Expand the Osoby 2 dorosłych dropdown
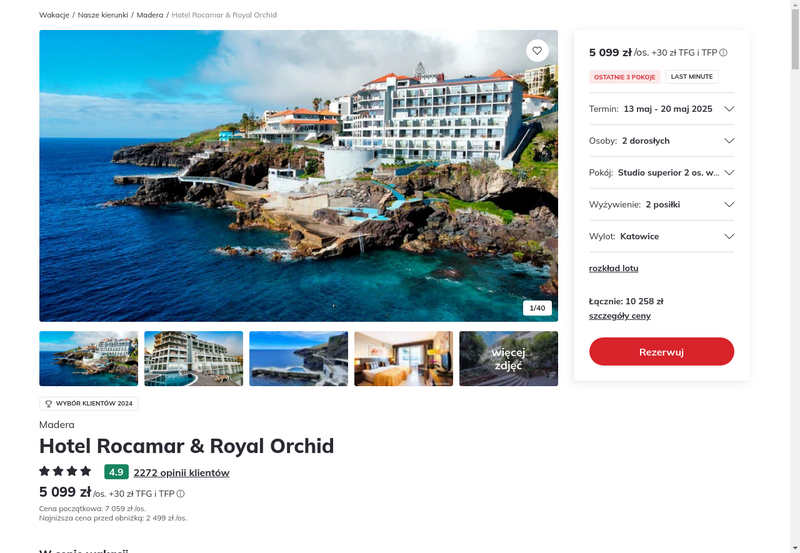 pyautogui.click(x=661, y=141)
